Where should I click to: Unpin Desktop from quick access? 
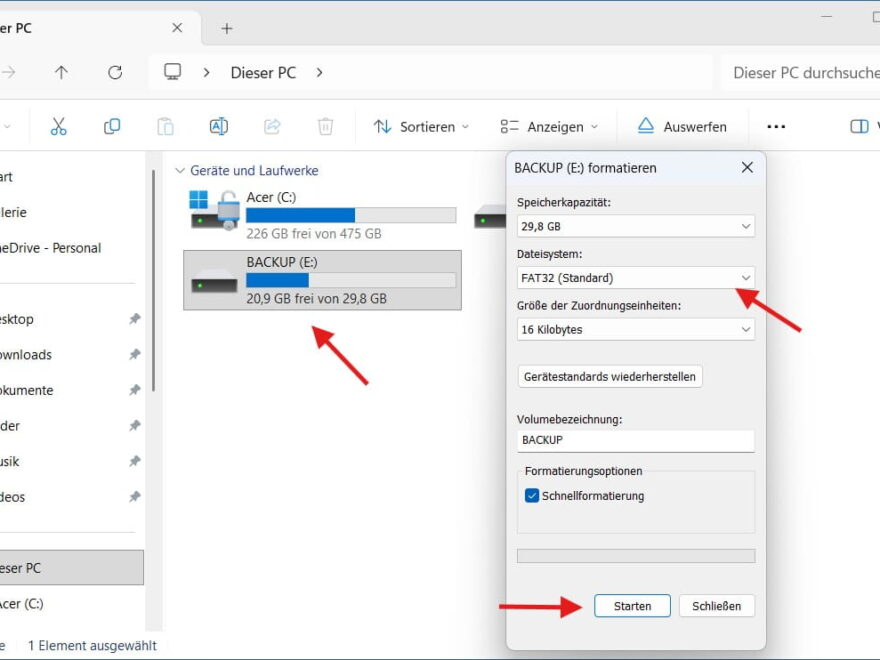point(135,319)
